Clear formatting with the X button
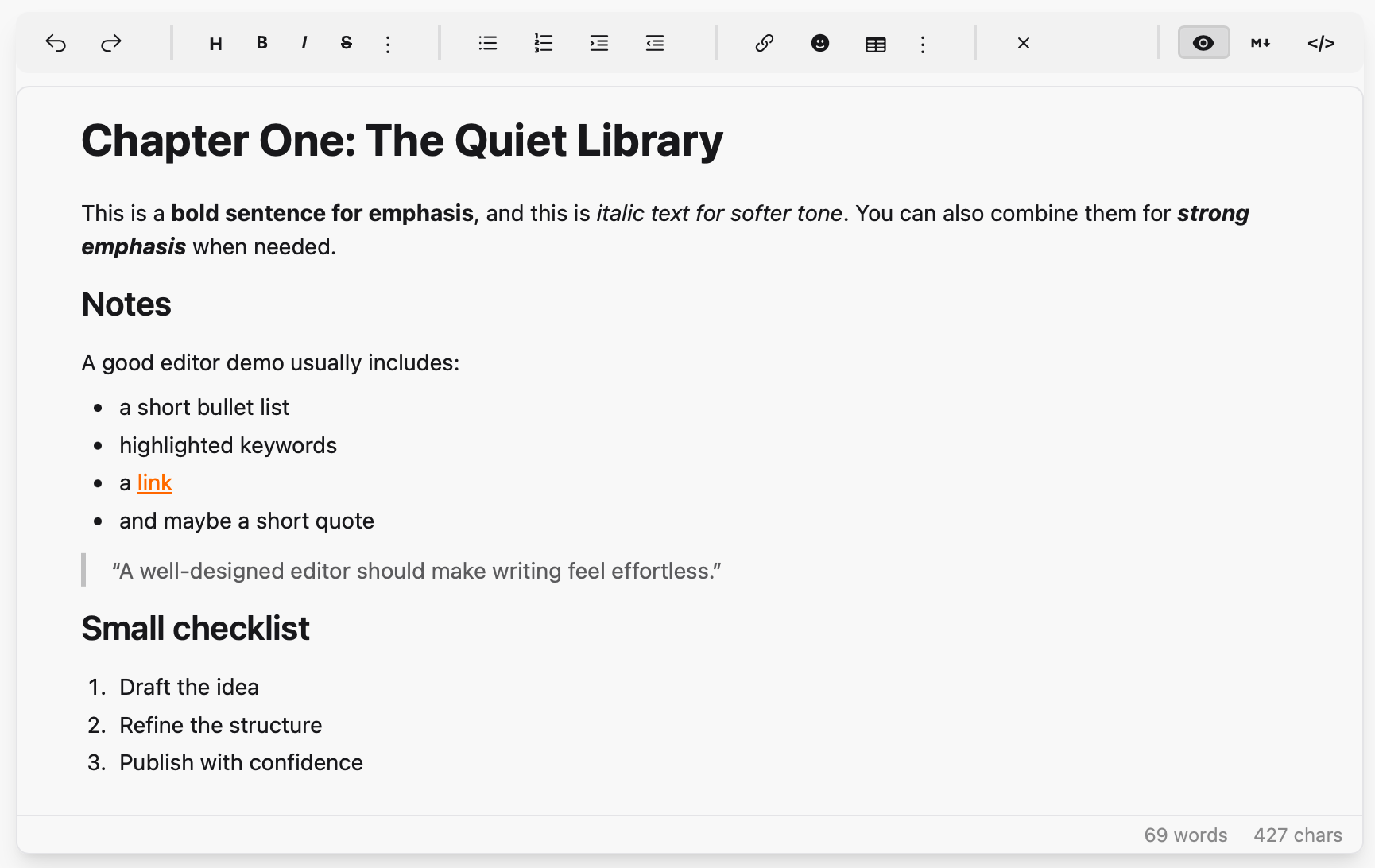 click(1024, 43)
